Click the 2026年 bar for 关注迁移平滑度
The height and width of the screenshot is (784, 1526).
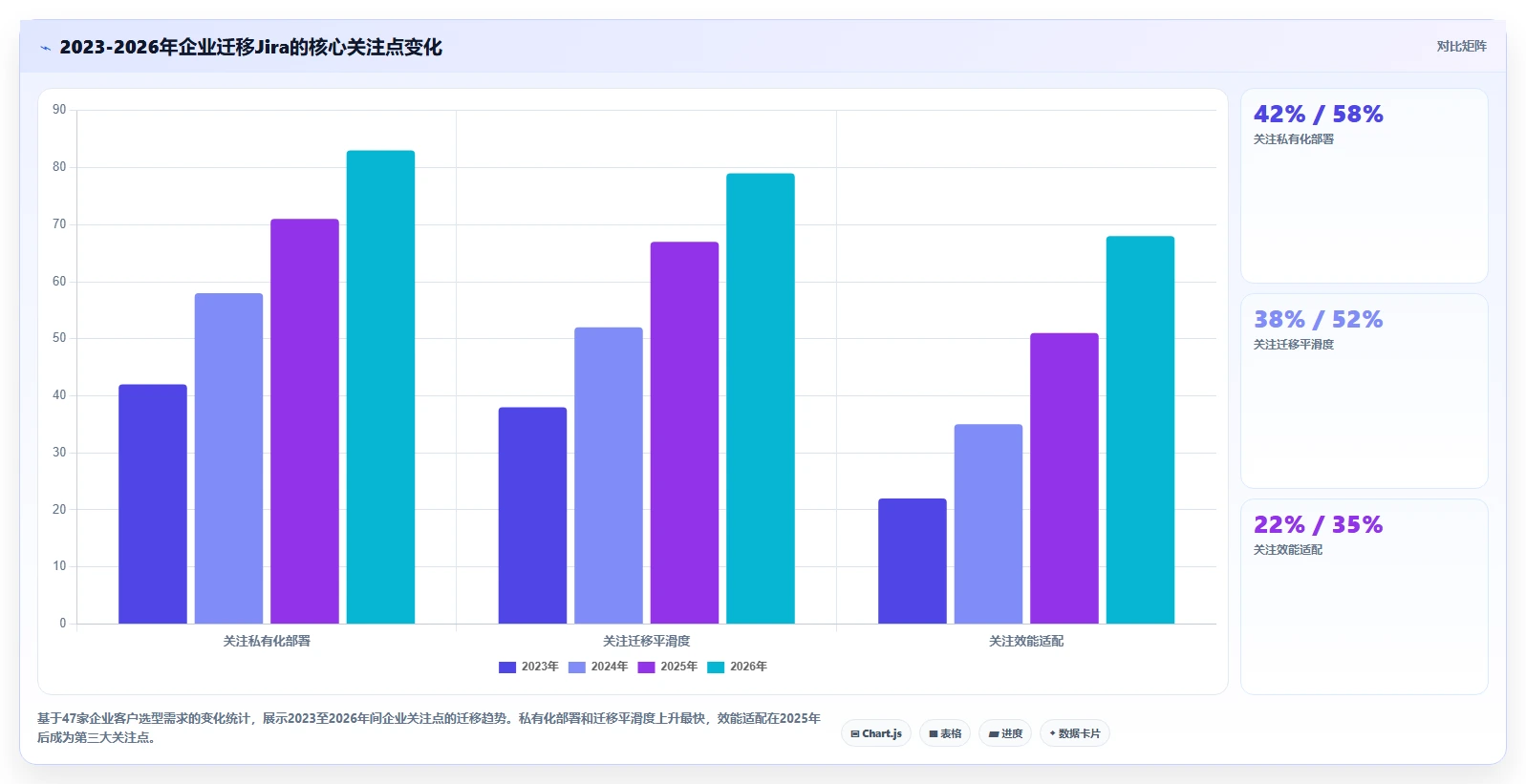(x=761, y=398)
